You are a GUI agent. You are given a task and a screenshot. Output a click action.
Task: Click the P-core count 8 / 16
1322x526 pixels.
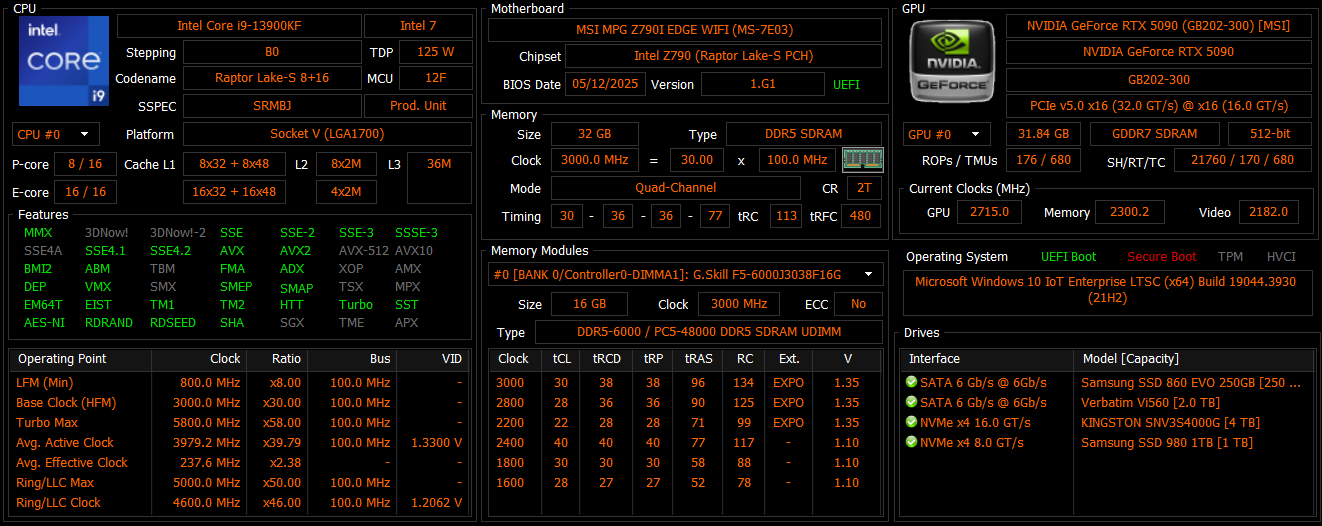pyautogui.click(x=85, y=164)
